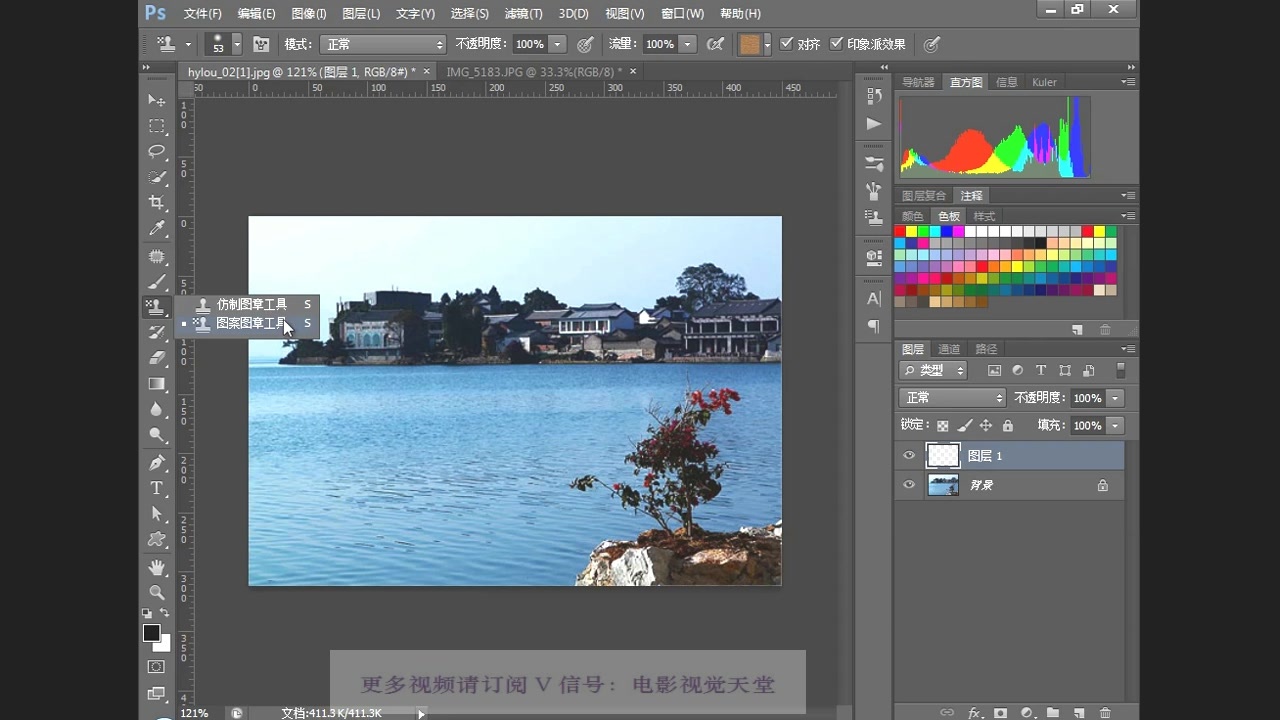The image size is (1280, 720).
Task: Select the Type tool in toolbox
Action: [157, 488]
